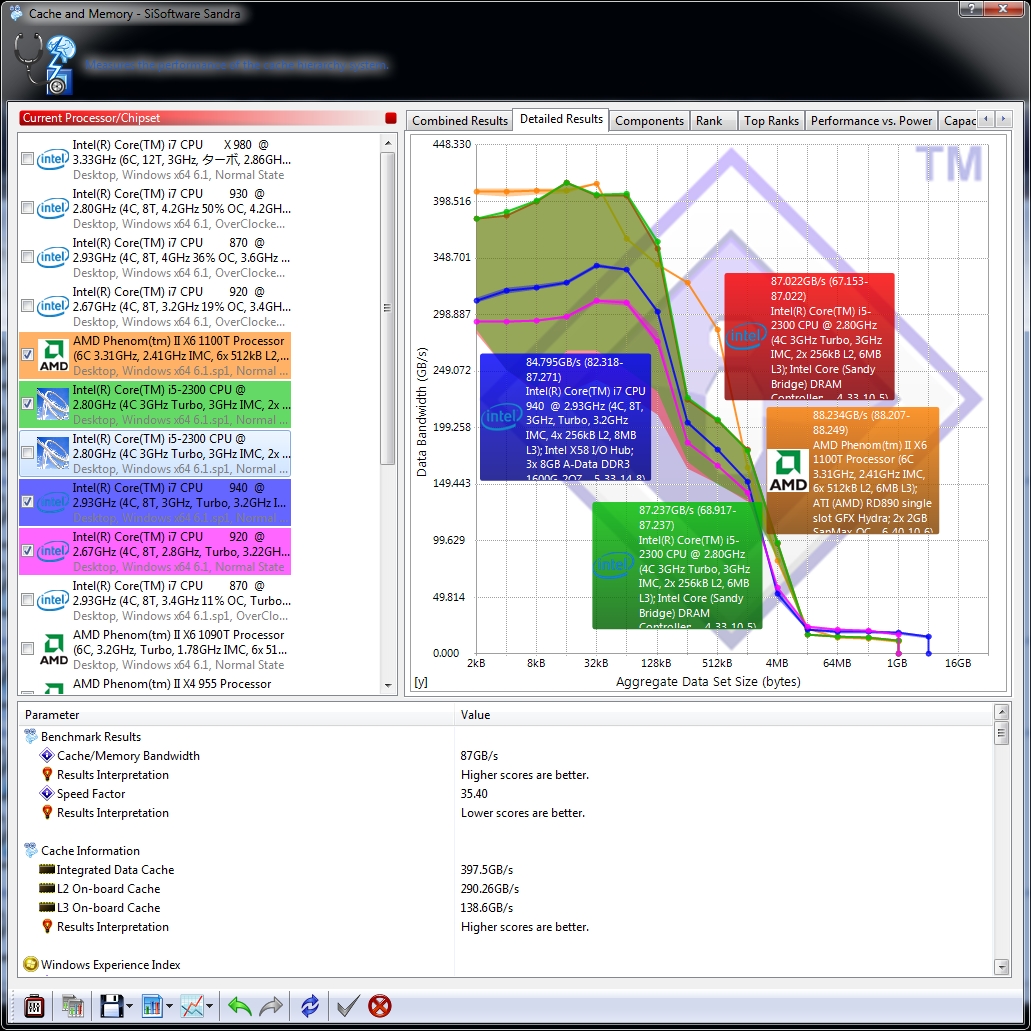Tick the Core i7 X 980 checkbox
The width and height of the screenshot is (1031, 1031).
point(28,159)
